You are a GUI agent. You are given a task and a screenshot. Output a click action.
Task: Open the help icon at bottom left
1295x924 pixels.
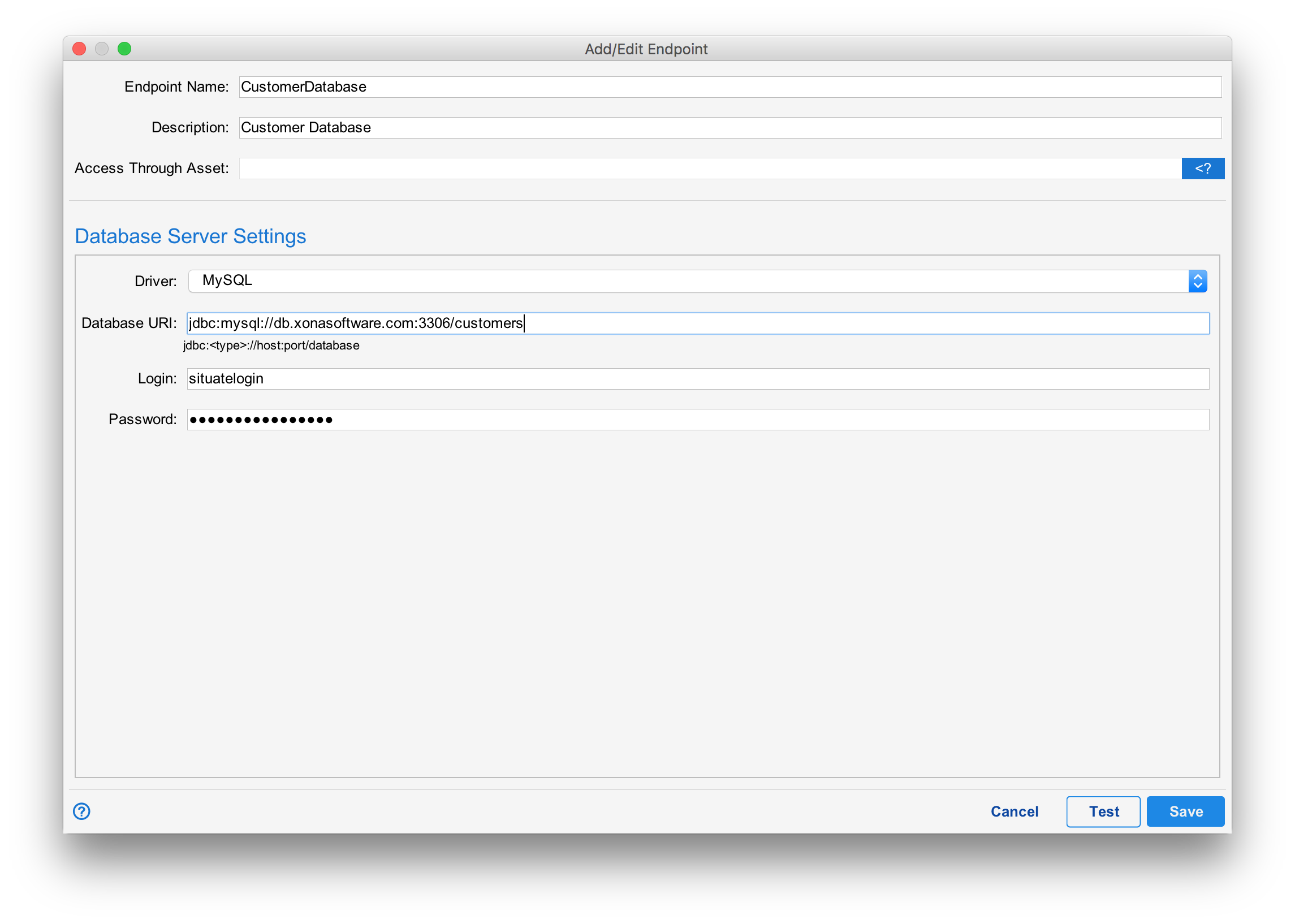[x=81, y=811]
